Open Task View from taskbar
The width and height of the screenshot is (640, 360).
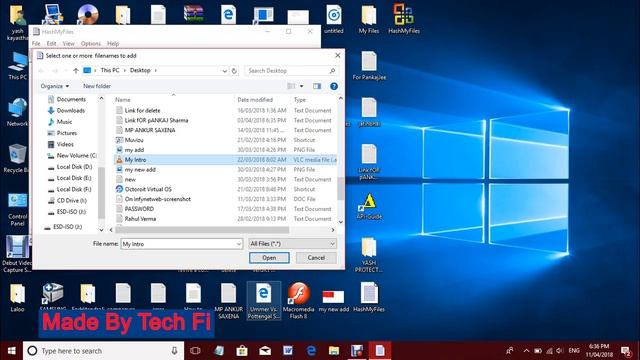click(195, 351)
